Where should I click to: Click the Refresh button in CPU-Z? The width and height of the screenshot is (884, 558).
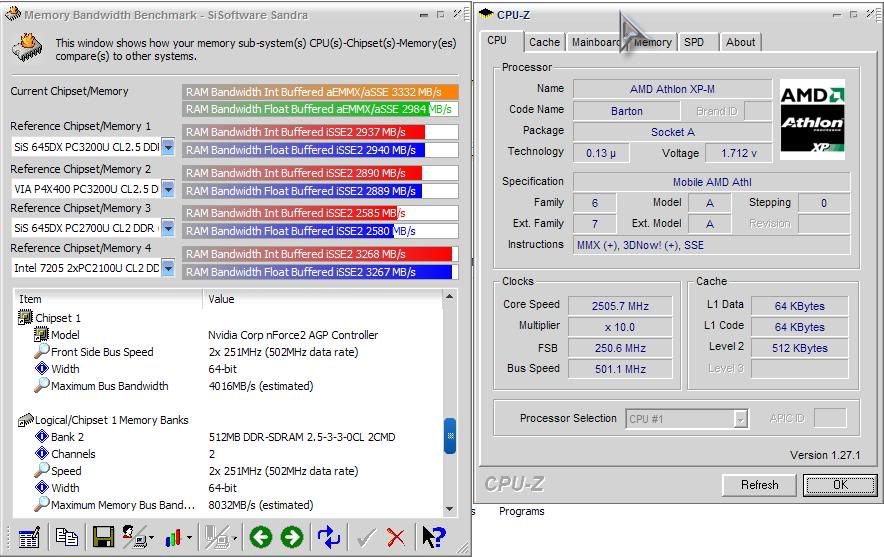click(759, 485)
